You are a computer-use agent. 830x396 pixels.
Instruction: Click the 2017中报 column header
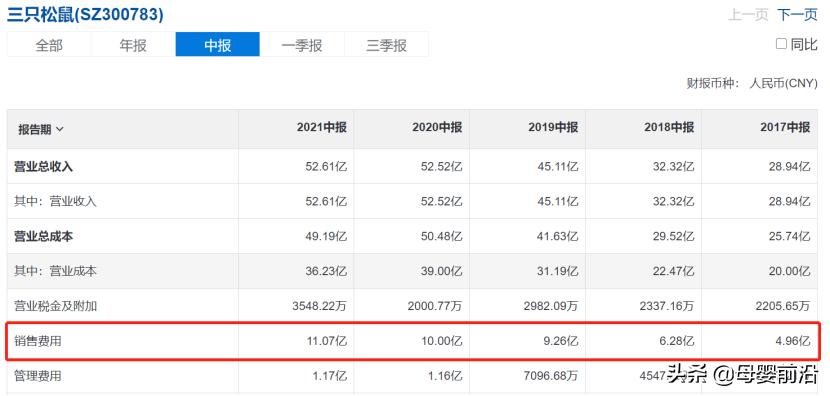784,128
